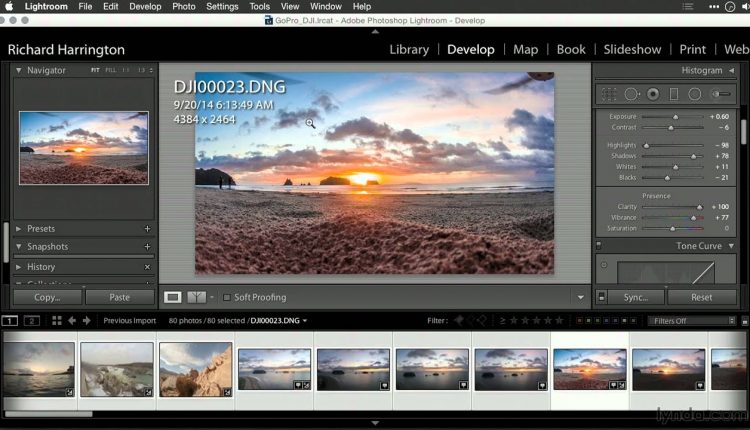
Task: Set Navigator zoom to 1:1
Action: pos(125,70)
